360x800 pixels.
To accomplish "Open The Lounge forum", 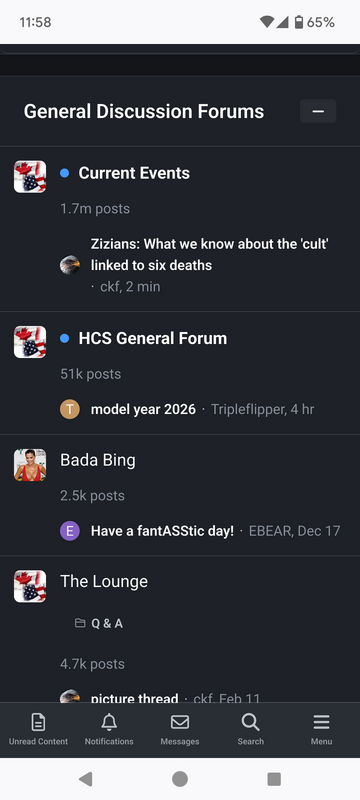I will [104, 582].
